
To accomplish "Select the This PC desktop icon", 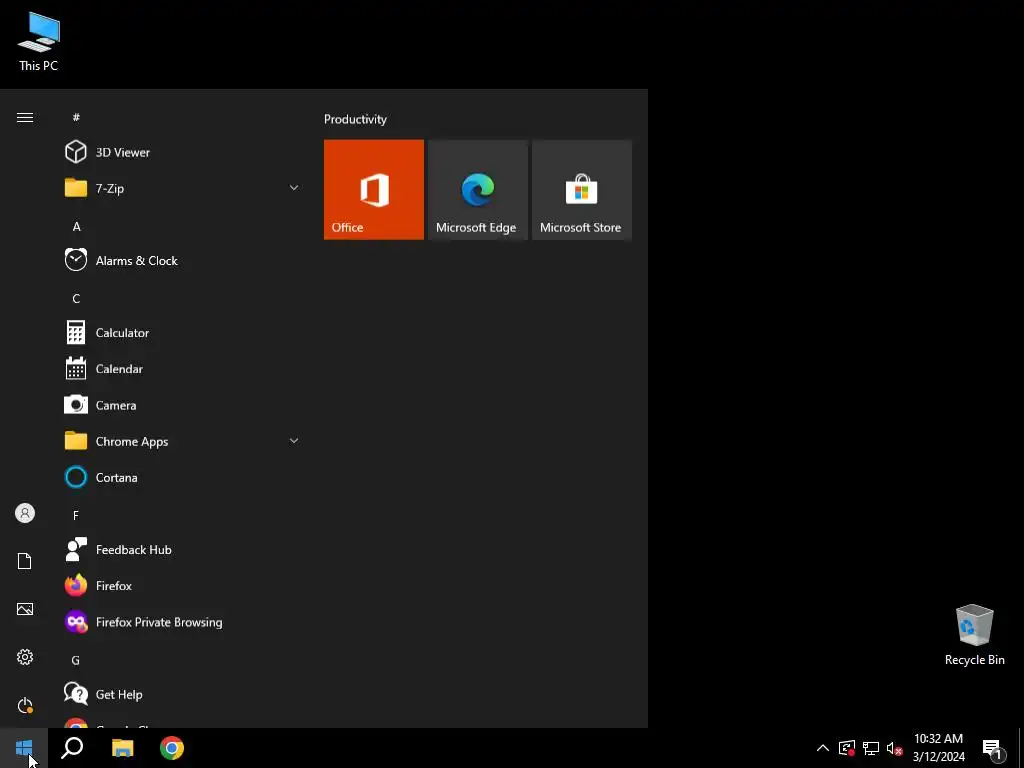I will point(39,42).
